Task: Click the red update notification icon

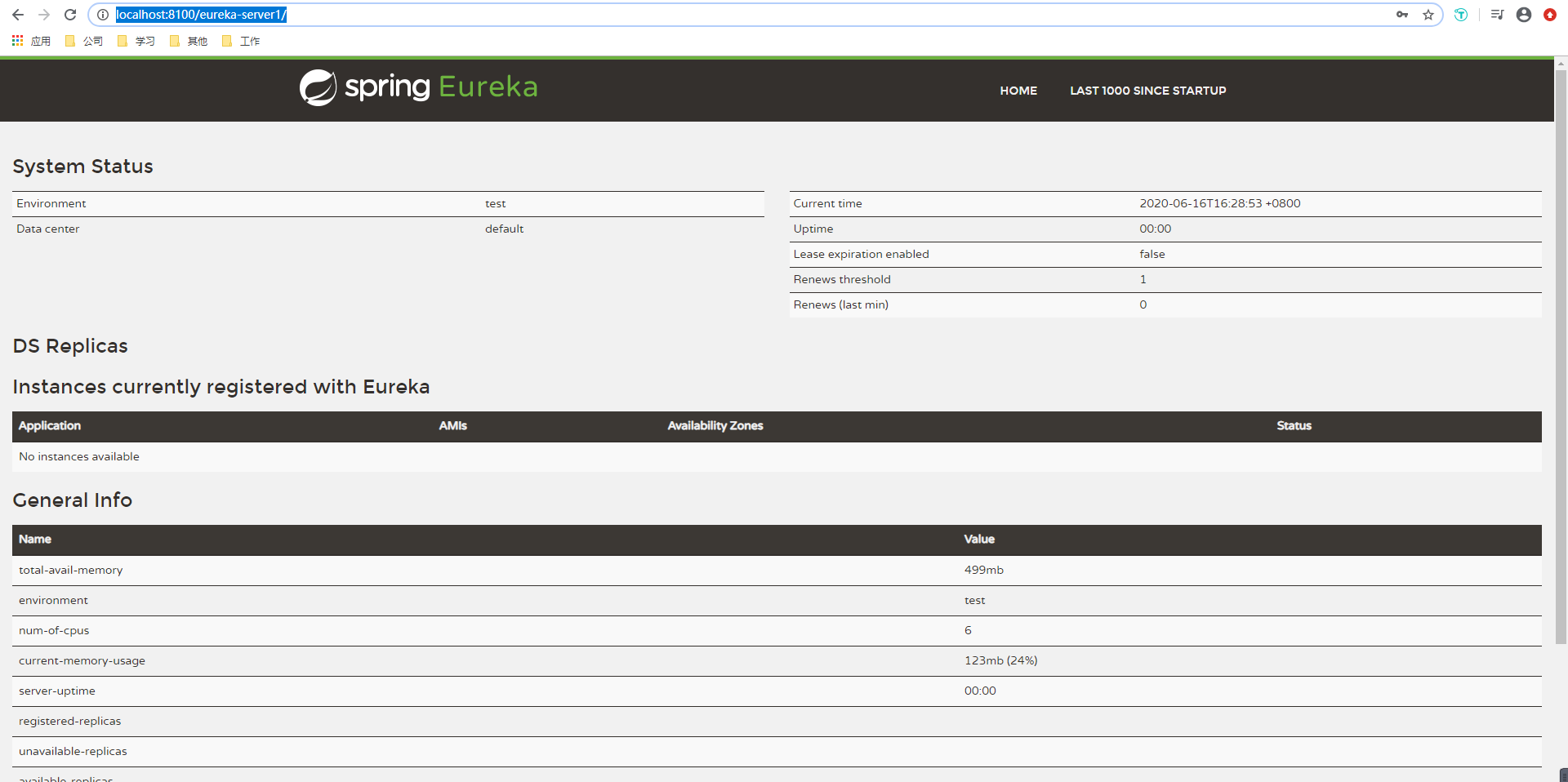Action: click(1550, 15)
